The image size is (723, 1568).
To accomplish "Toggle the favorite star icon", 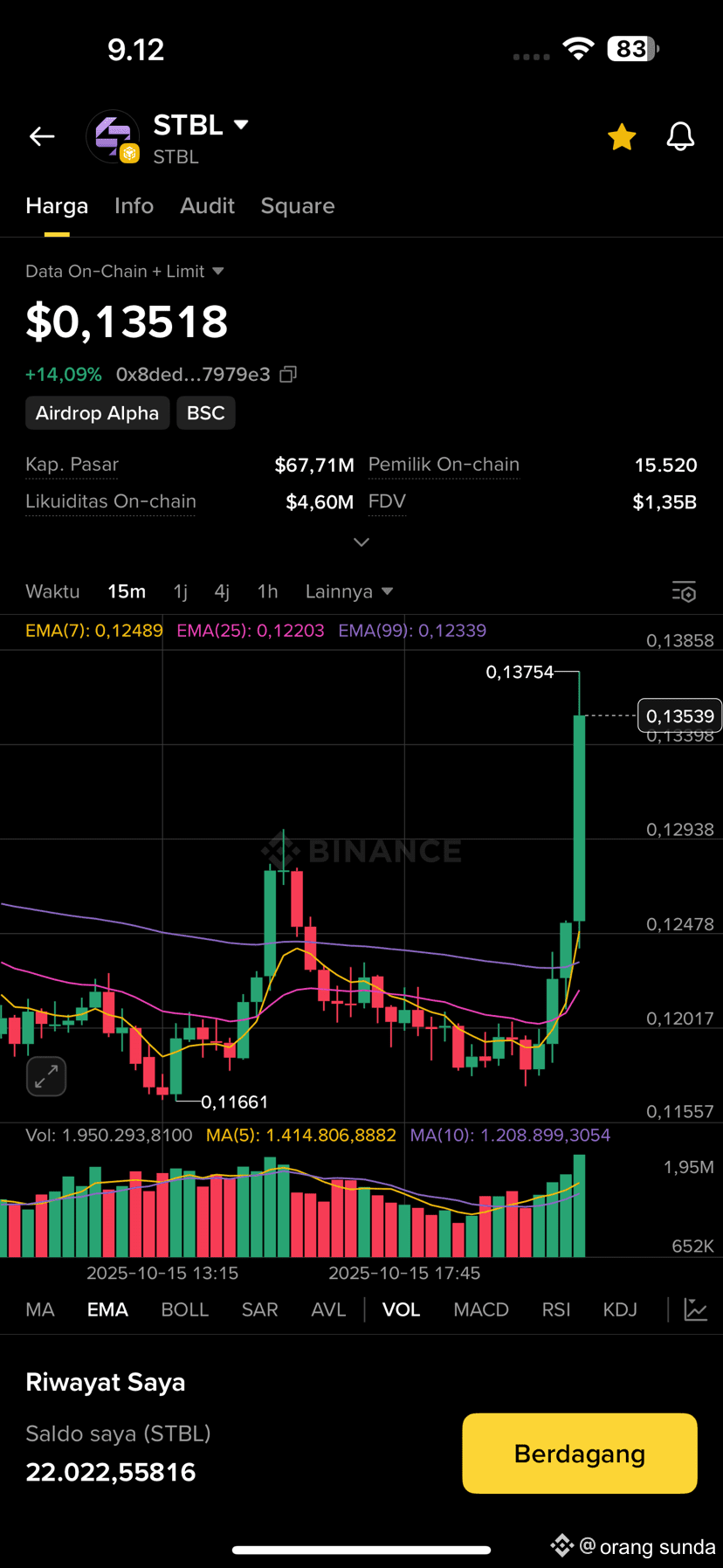I will tap(622, 137).
